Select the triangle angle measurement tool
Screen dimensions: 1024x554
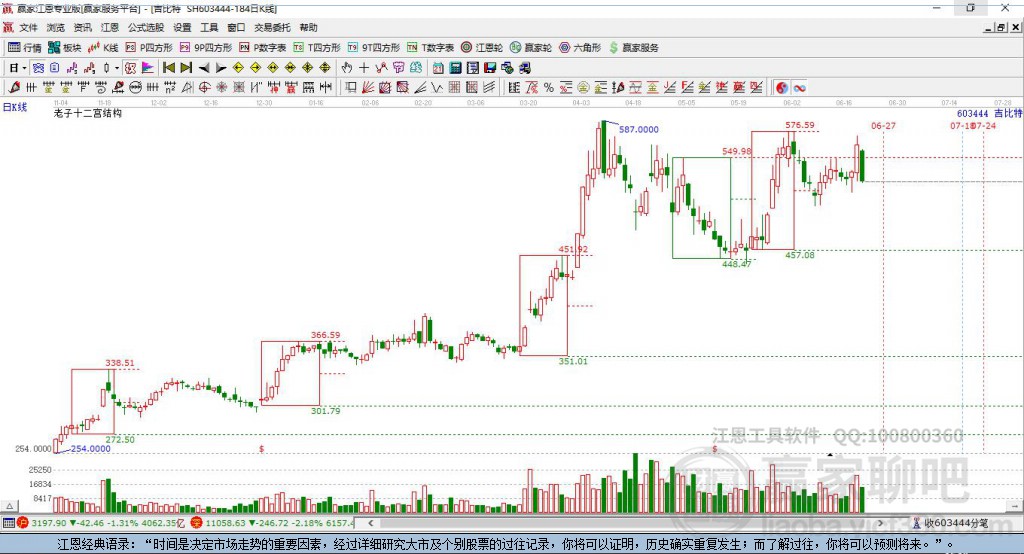coord(187,88)
